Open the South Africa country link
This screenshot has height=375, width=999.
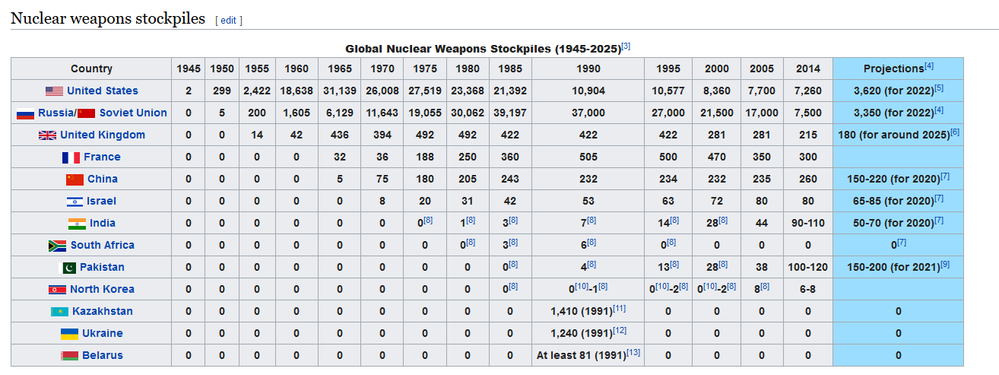tap(103, 245)
